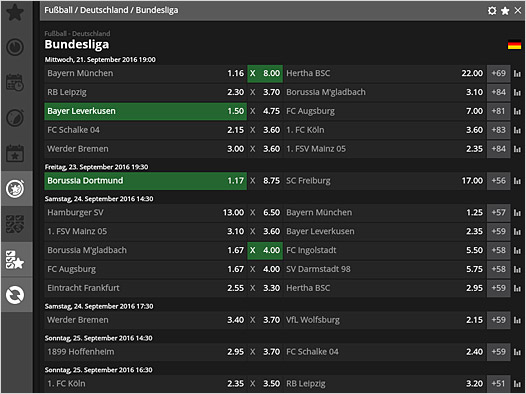The height and width of the screenshot is (394, 526).
Task: Open the calendar-with-clock sidebar icon
Action: 15,82
